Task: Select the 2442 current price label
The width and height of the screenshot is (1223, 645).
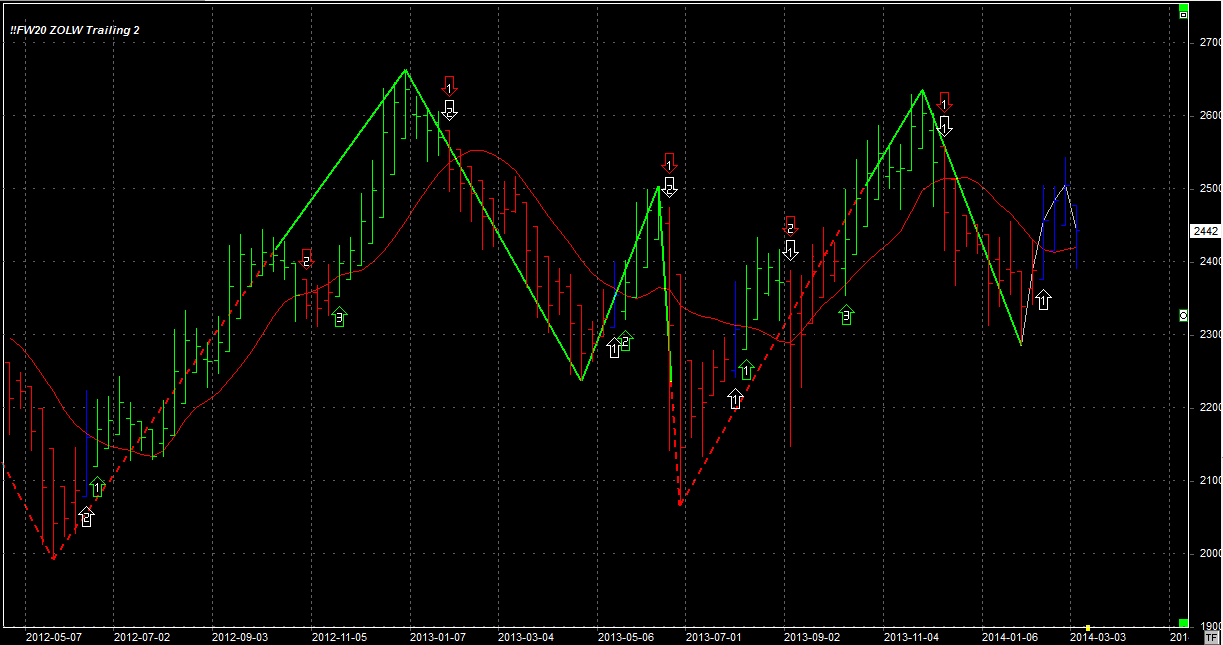Action: (x=1205, y=231)
